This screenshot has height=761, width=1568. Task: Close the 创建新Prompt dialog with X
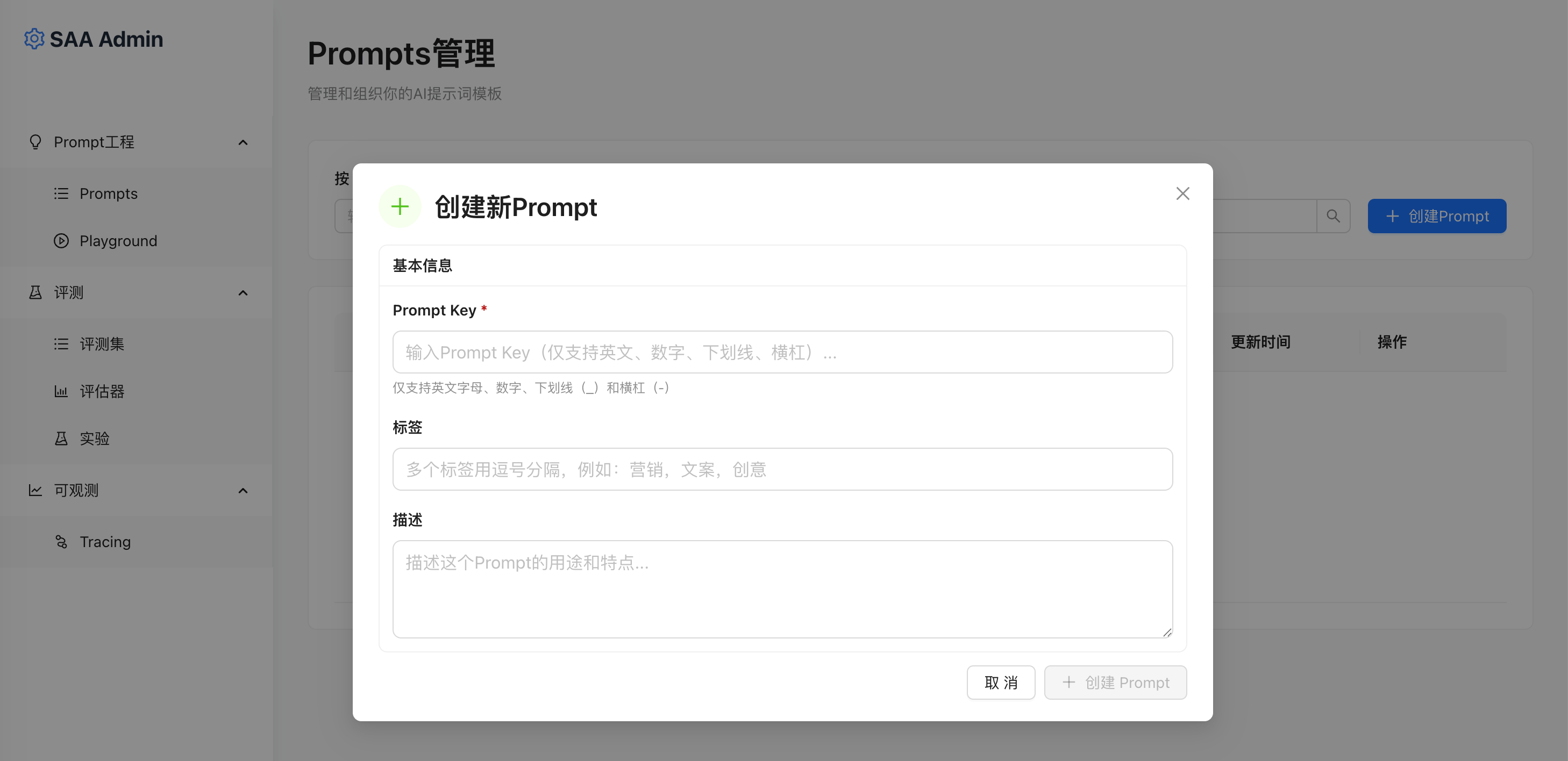1182,193
